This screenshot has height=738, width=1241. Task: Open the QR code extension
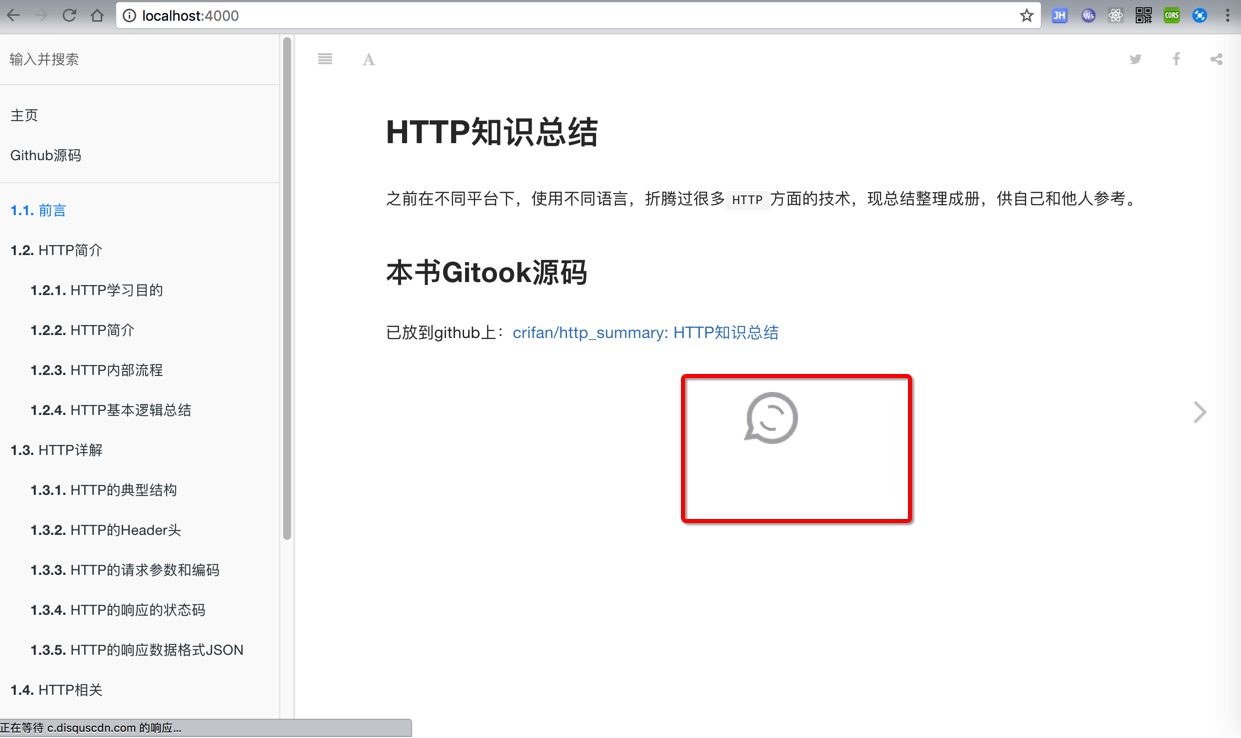point(1144,15)
